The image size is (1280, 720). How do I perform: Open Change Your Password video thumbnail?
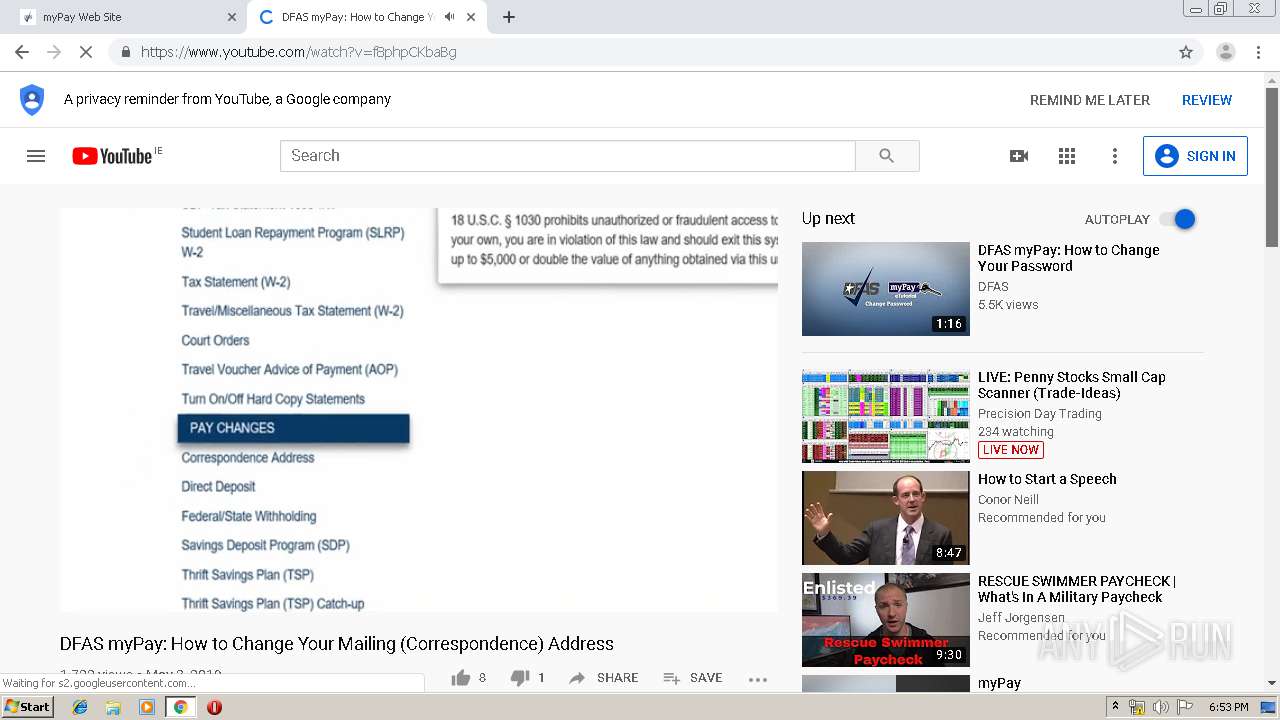pos(886,289)
